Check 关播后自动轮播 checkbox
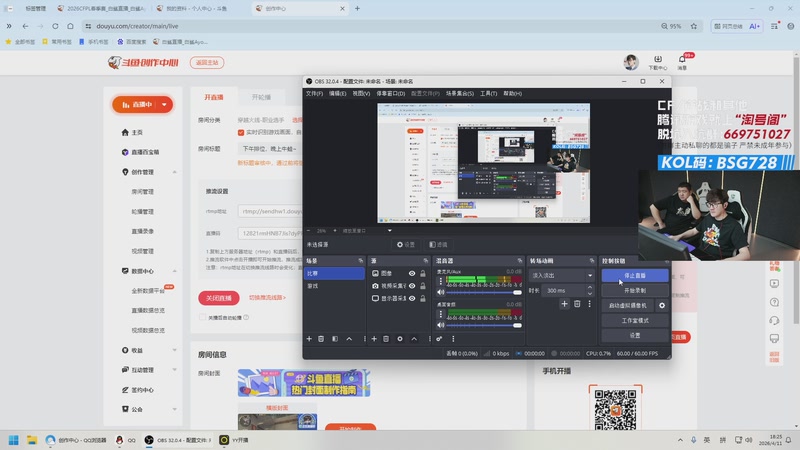This screenshot has width=800, height=450. point(203,317)
